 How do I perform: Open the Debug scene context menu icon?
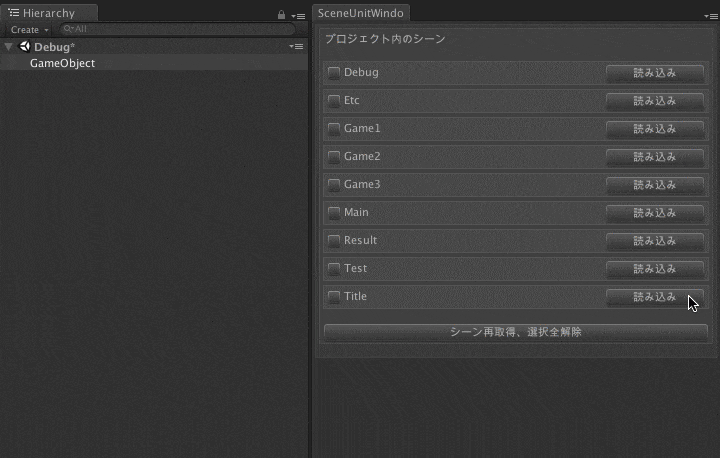tap(296, 46)
